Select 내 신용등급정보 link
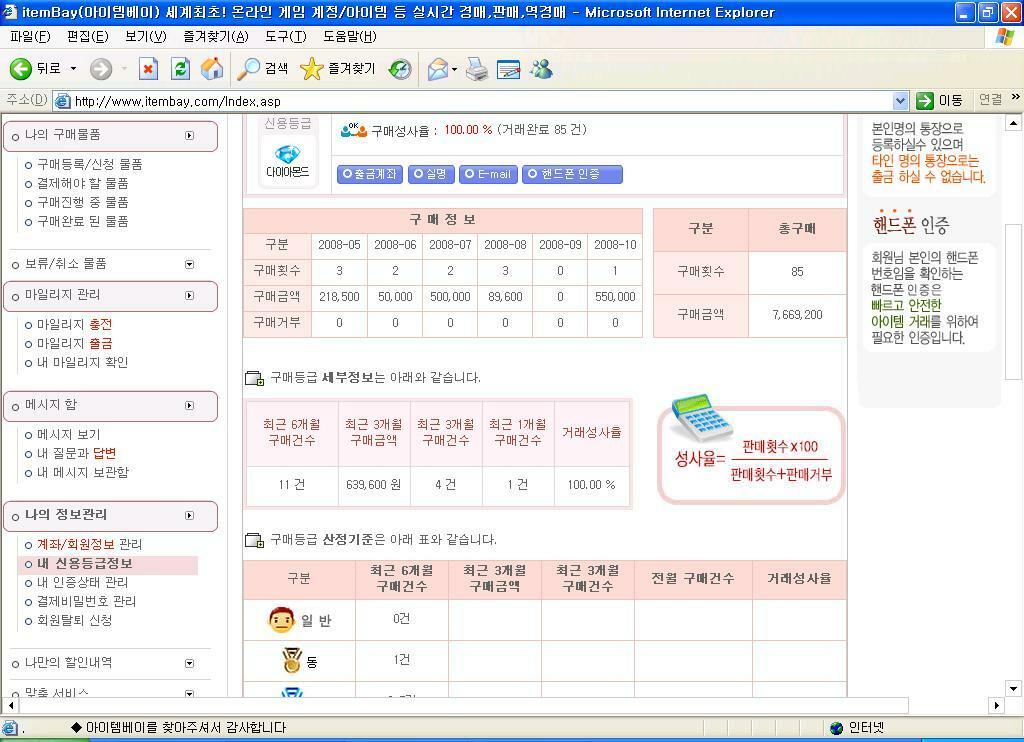 84,564
